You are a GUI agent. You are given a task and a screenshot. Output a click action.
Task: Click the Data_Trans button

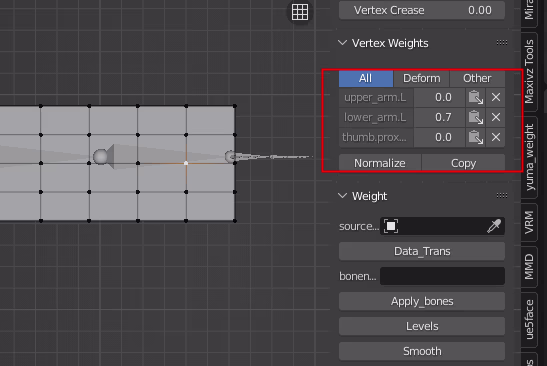[422, 251]
